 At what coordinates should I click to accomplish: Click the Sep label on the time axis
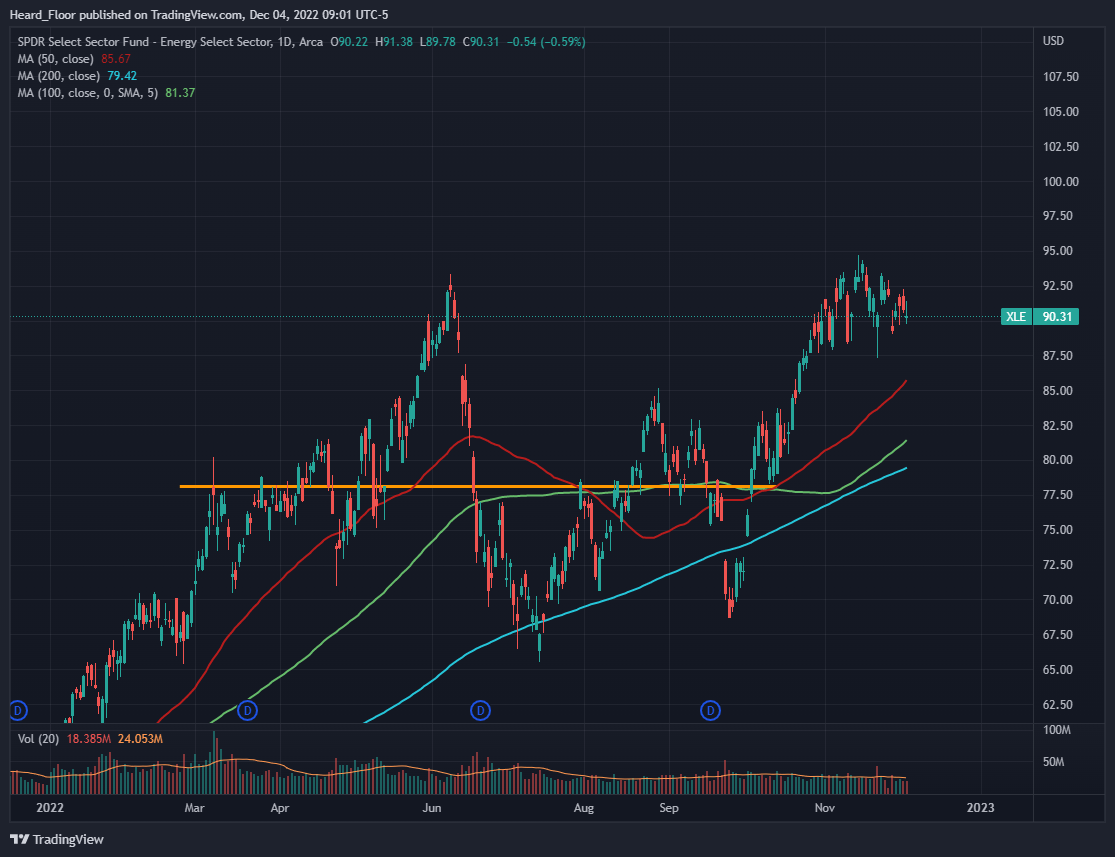(668, 808)
